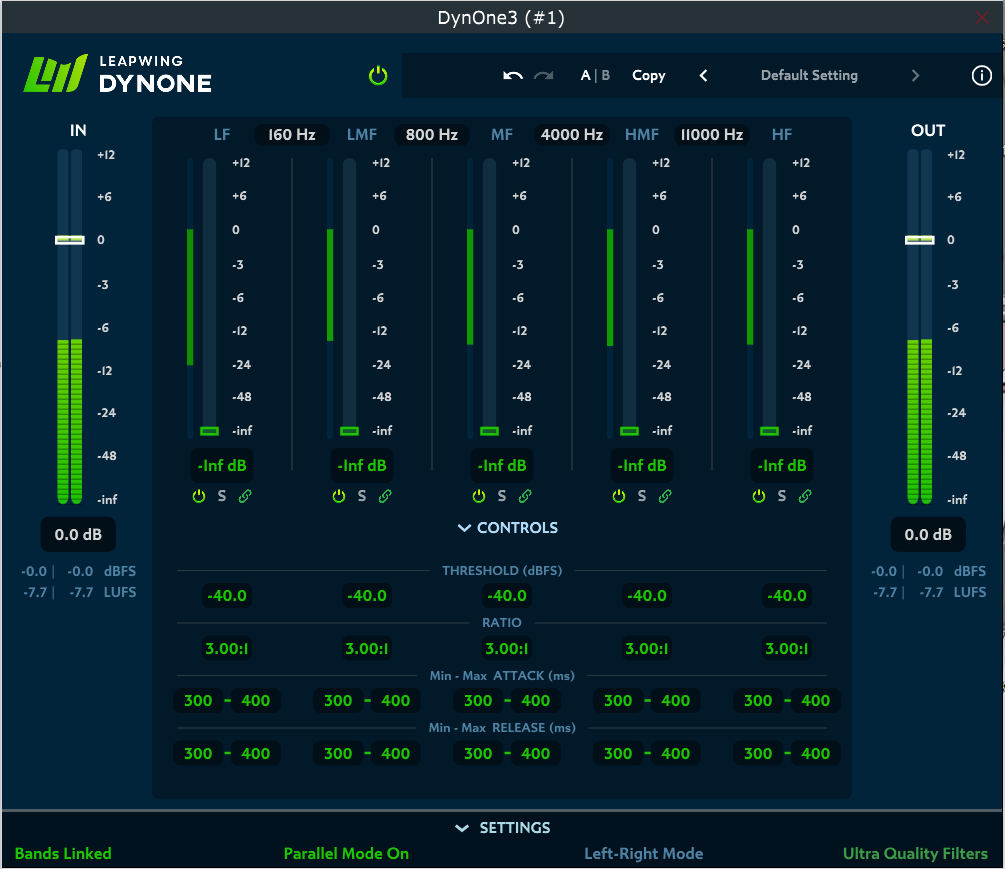Go to the next preset arrow
This screenshot has width=1005, height=869.
pos(915,76)
